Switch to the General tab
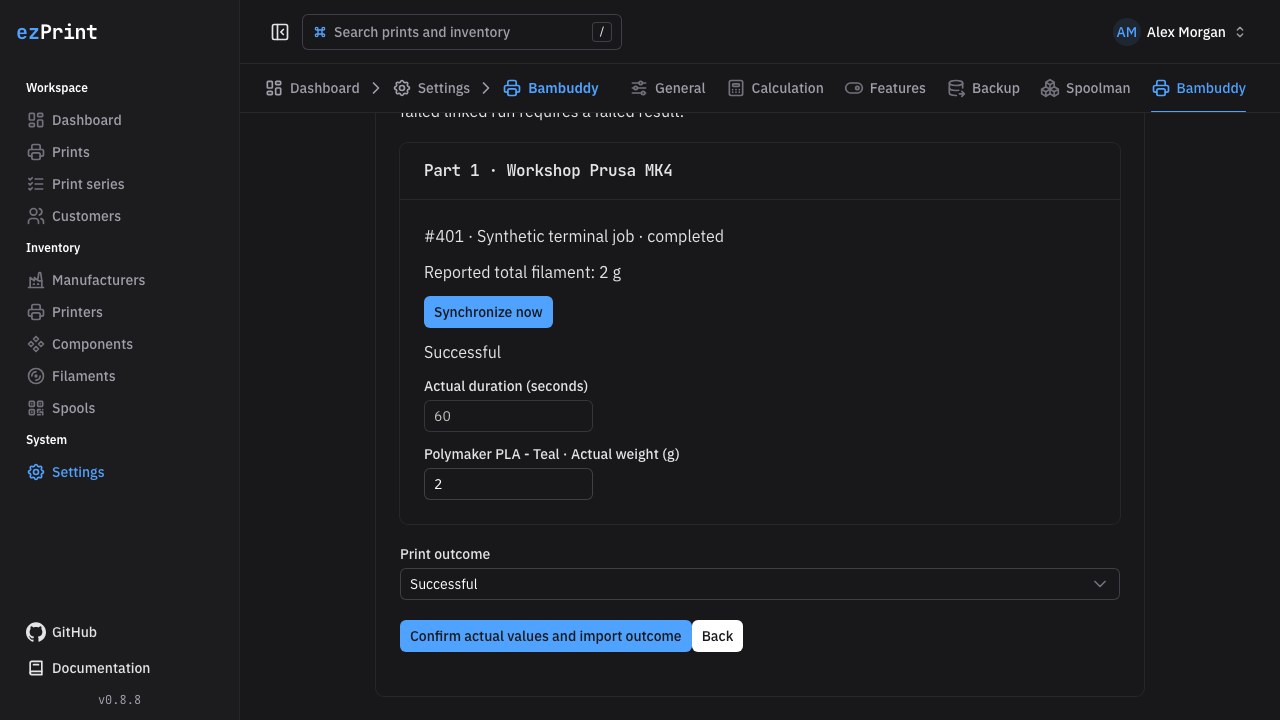 (x=668, y=88)
